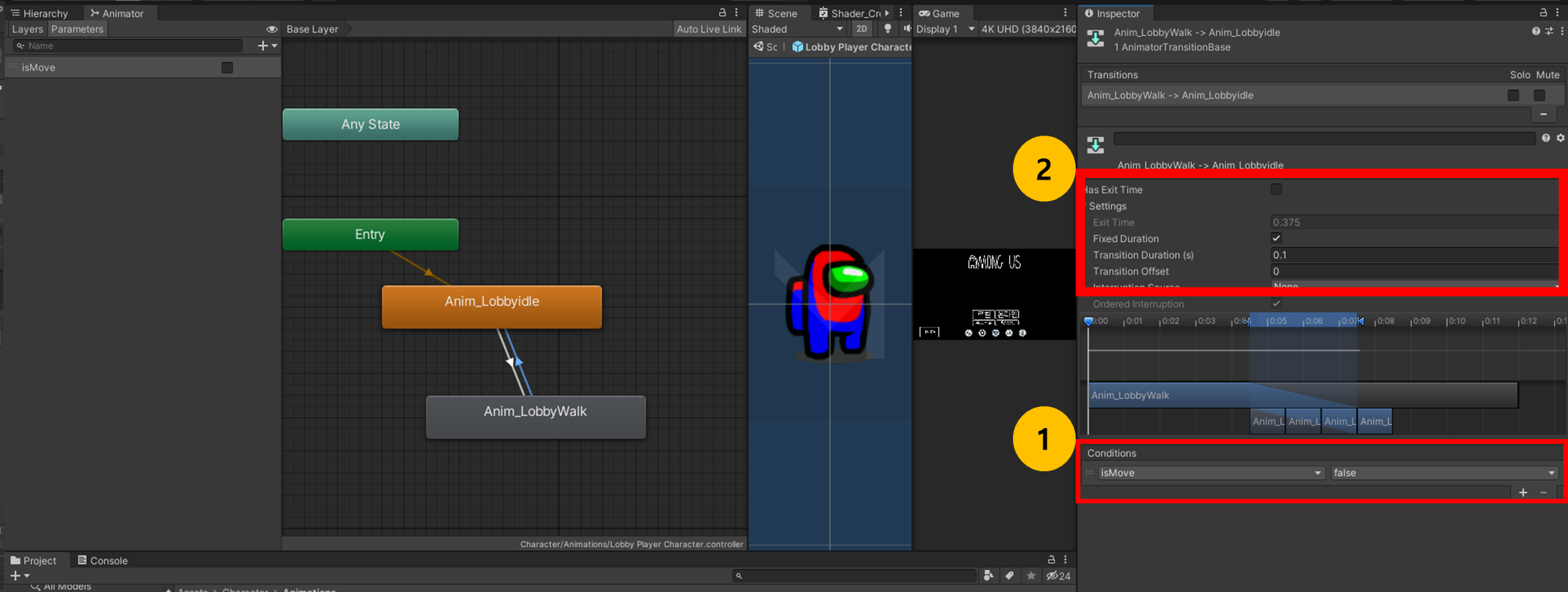The width and height of the screenshot is (1568, 592).
Task: Toggle the isMove parameter checkbox
Action: [x=227, y=67]
